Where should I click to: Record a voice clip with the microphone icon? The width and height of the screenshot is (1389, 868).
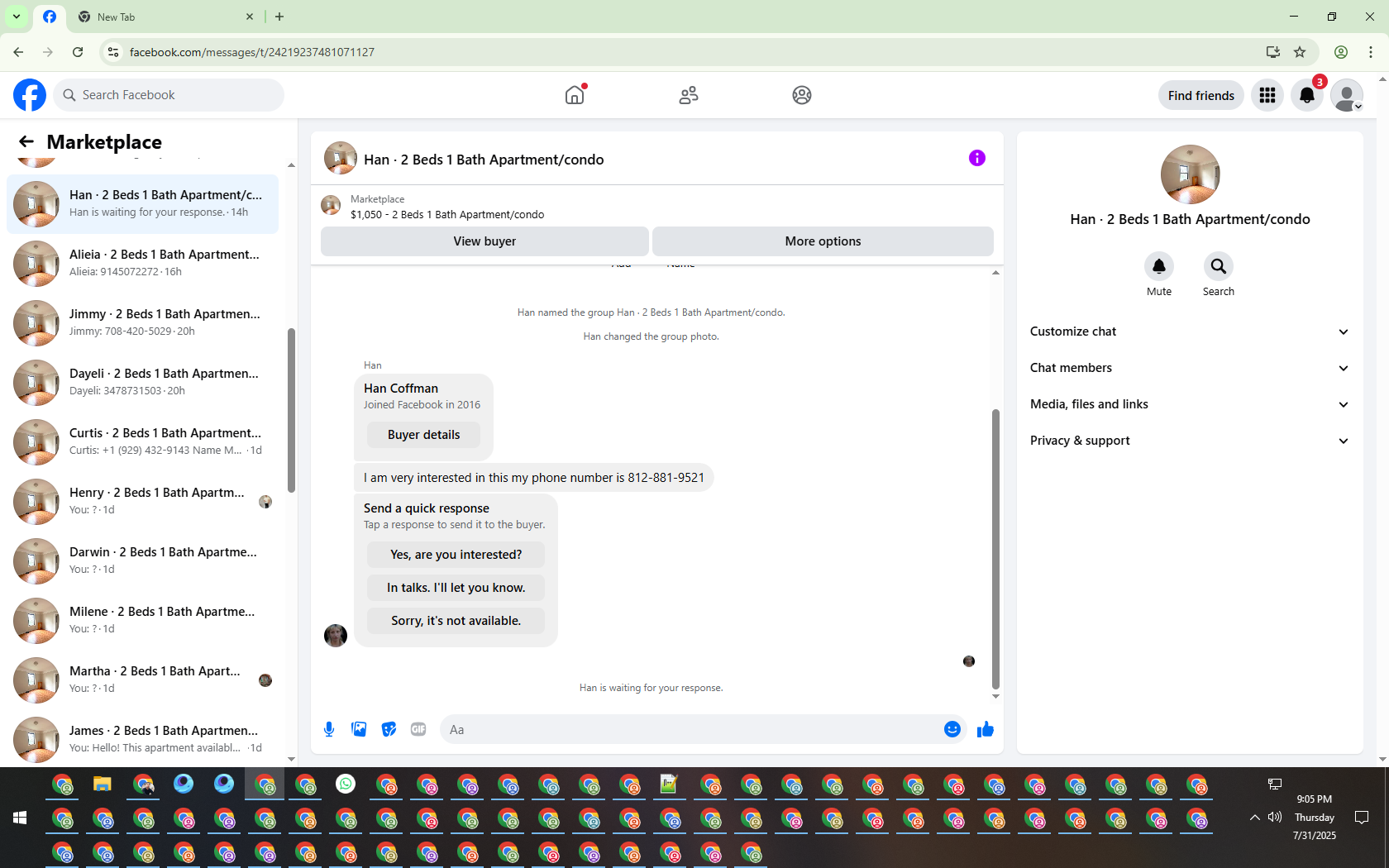click(329, 729)
